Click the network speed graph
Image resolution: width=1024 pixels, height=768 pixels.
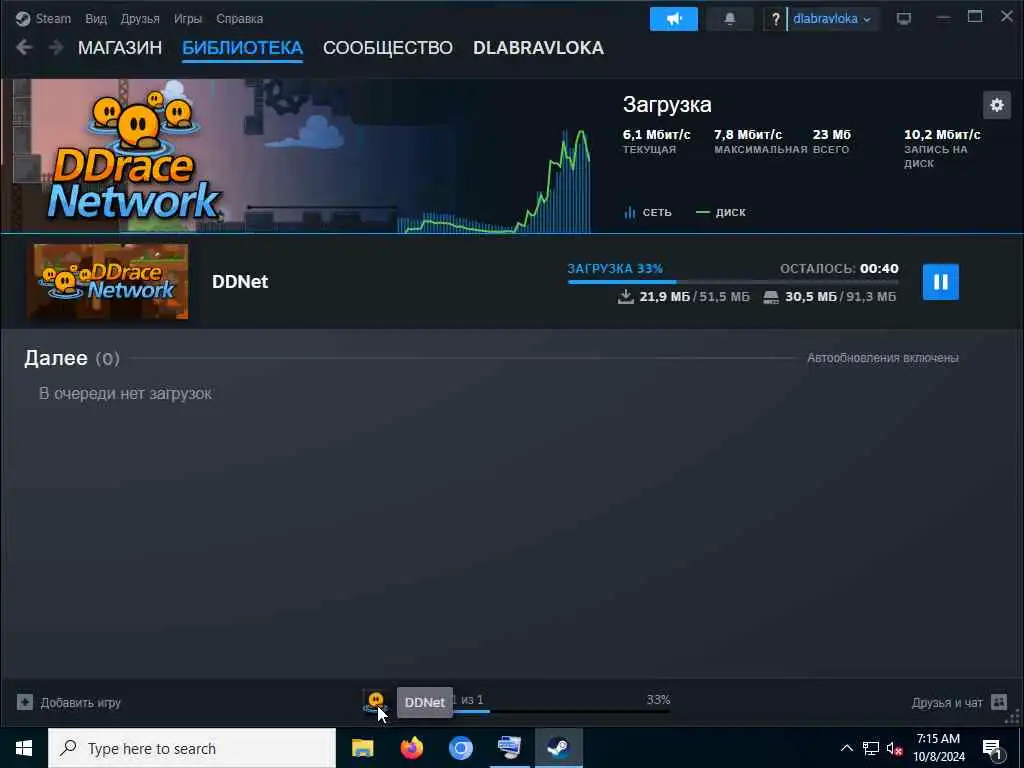[495, 181]
